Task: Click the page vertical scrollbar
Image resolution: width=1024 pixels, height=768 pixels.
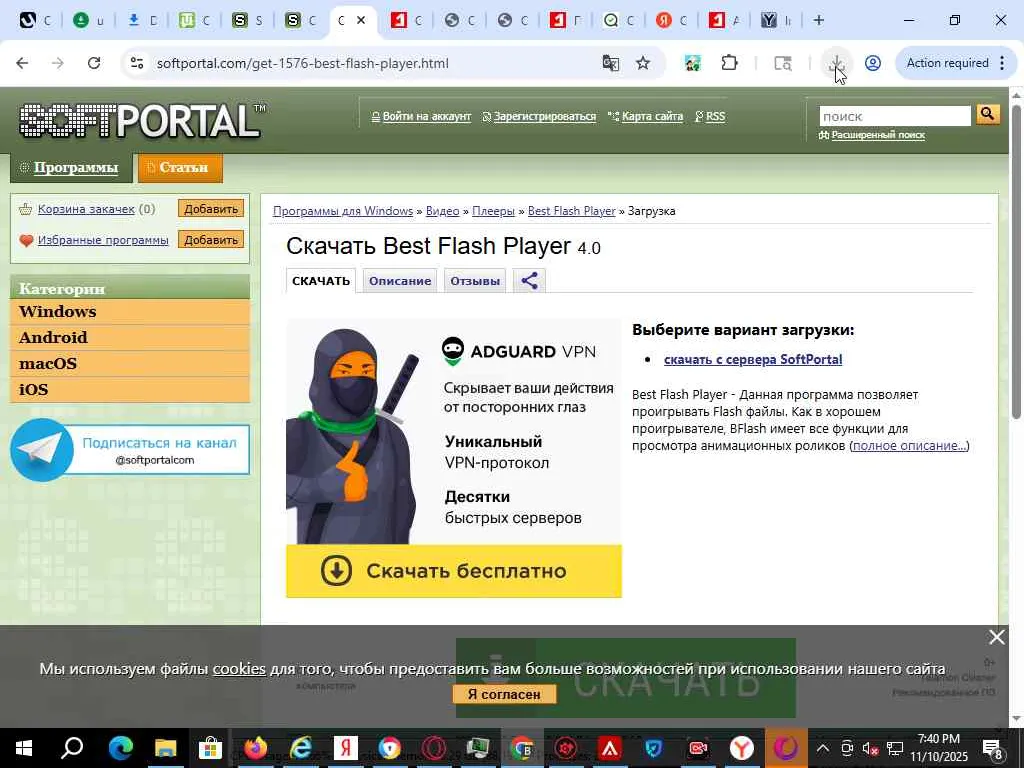Action: [x=1016, y=261]
